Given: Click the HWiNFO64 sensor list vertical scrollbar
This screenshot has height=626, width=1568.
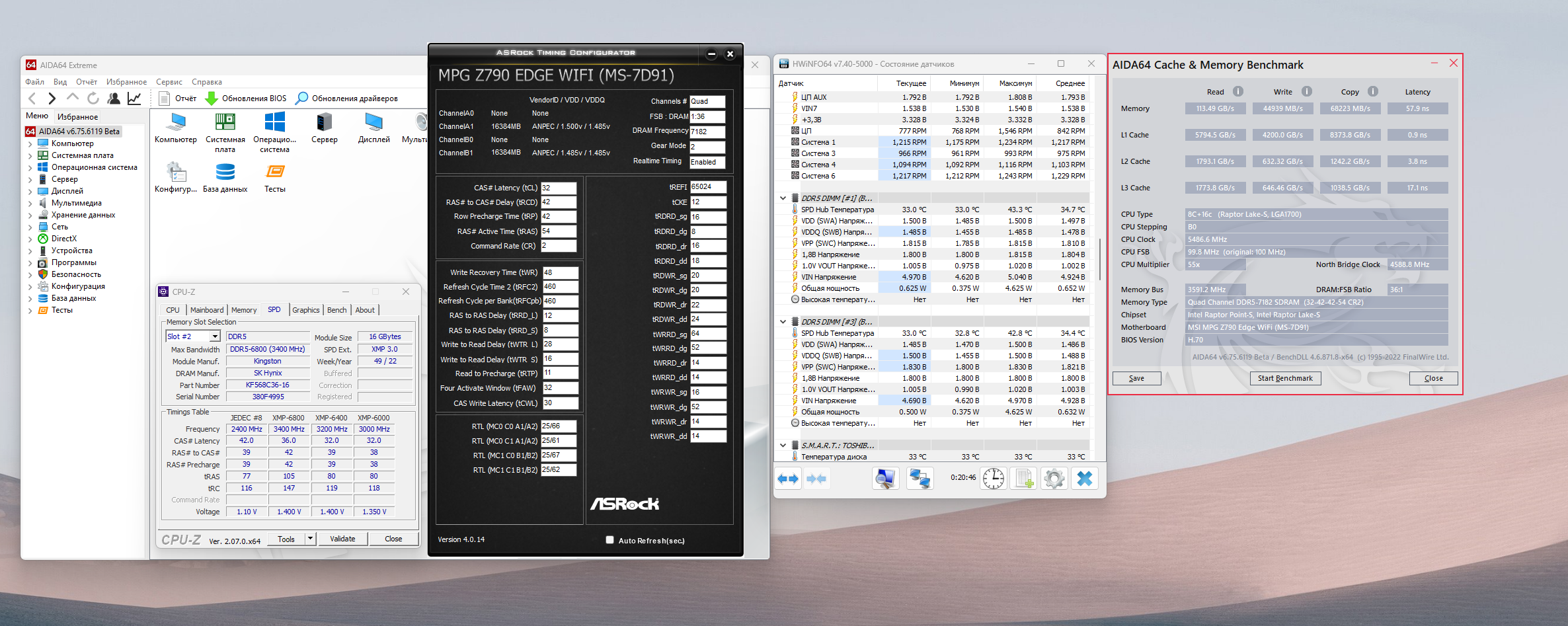Looking at the screenshot, I should coord(1100,259).
